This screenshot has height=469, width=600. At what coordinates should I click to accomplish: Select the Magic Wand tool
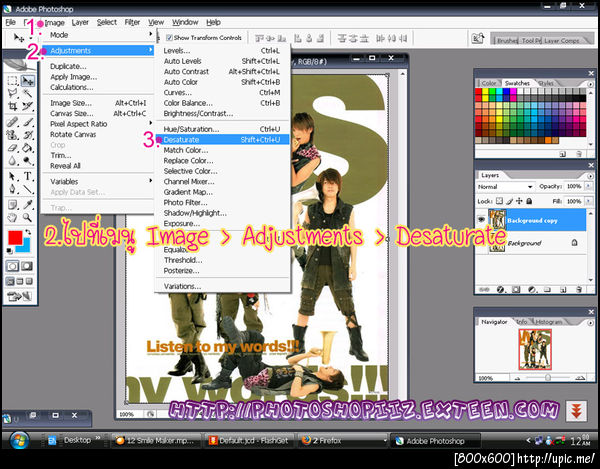[x=28, y=93]
